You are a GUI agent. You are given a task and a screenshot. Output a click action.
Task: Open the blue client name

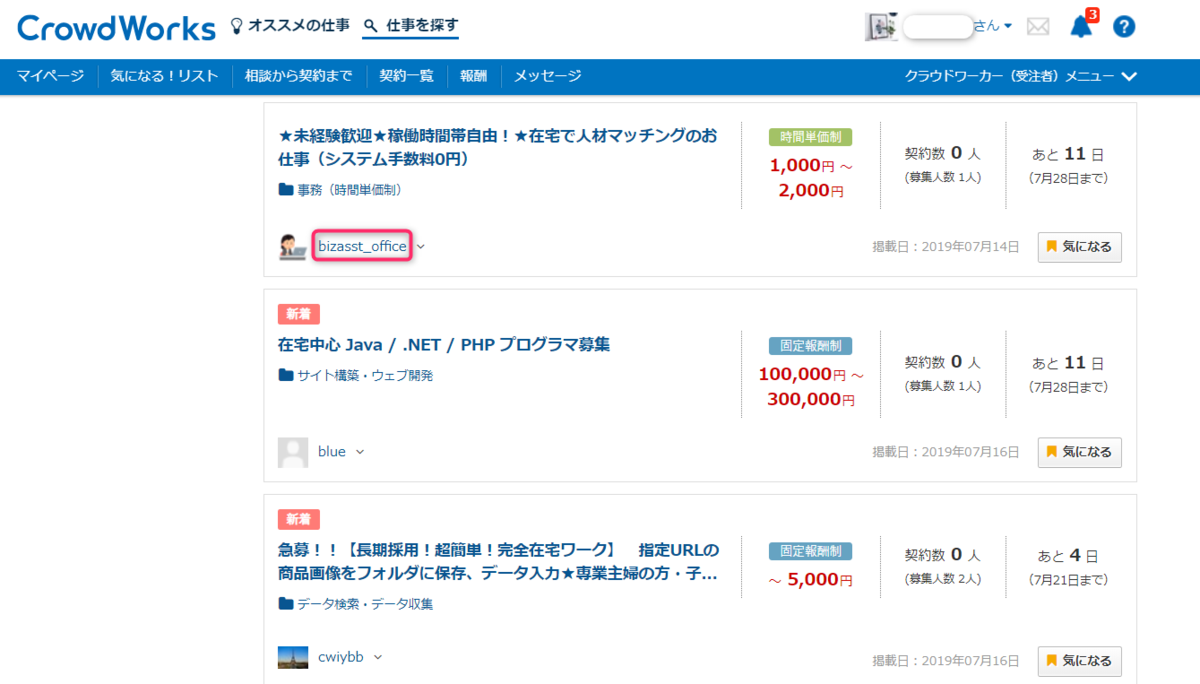332,452
